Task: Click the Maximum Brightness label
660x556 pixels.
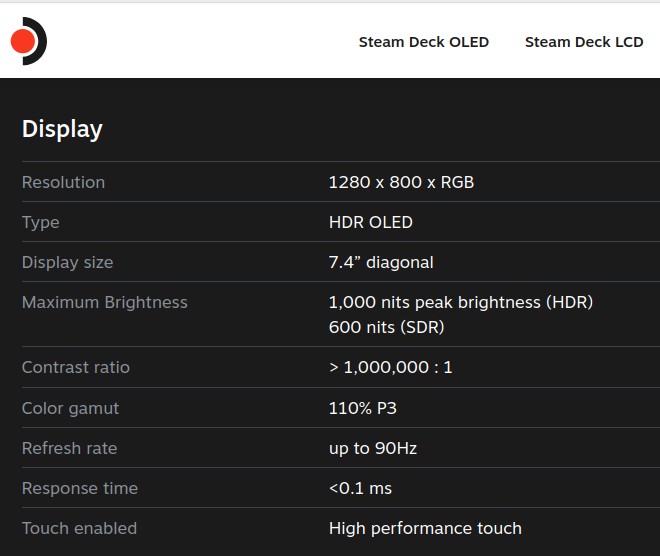Action: [x=105, y=303]
